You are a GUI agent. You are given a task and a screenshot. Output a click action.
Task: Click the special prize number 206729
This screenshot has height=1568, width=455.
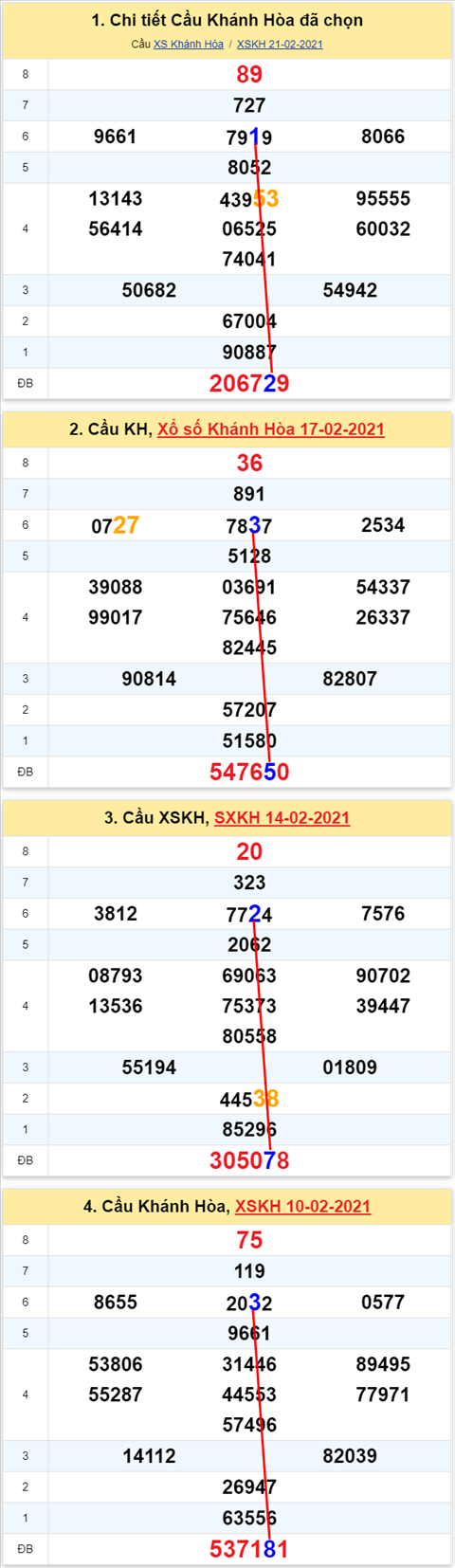point(249,383)
